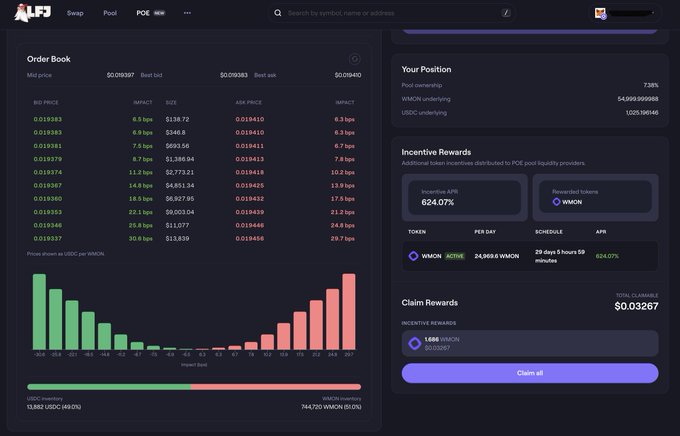Click the magnifier search icon
The height and width of the screenshot is (436, 680).
tap(278, 13)
